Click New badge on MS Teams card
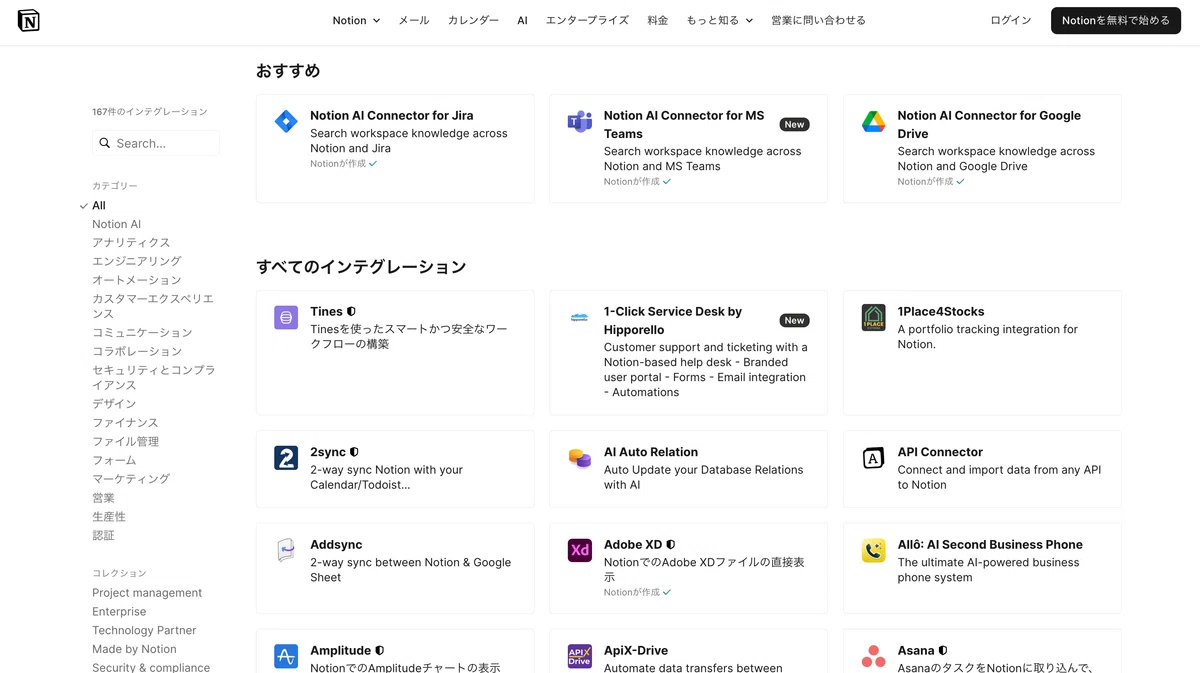 (795, 125)
